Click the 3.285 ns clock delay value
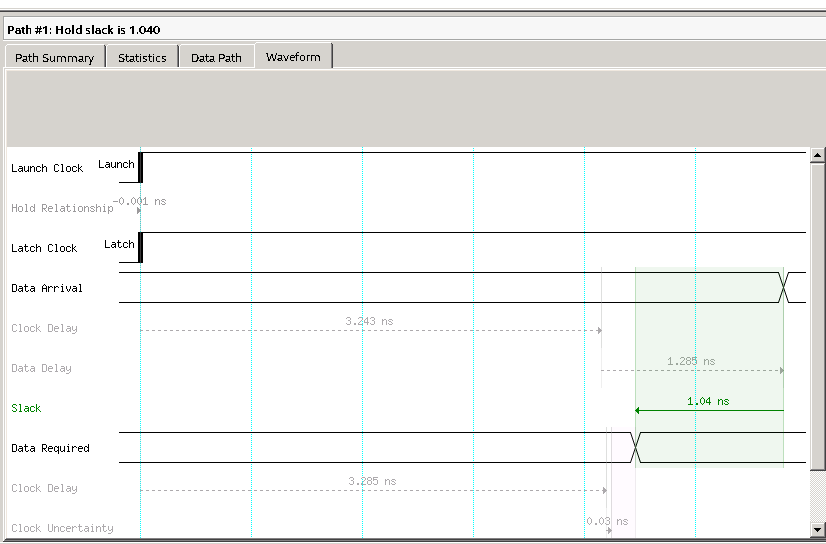 (x=372, y=481)
